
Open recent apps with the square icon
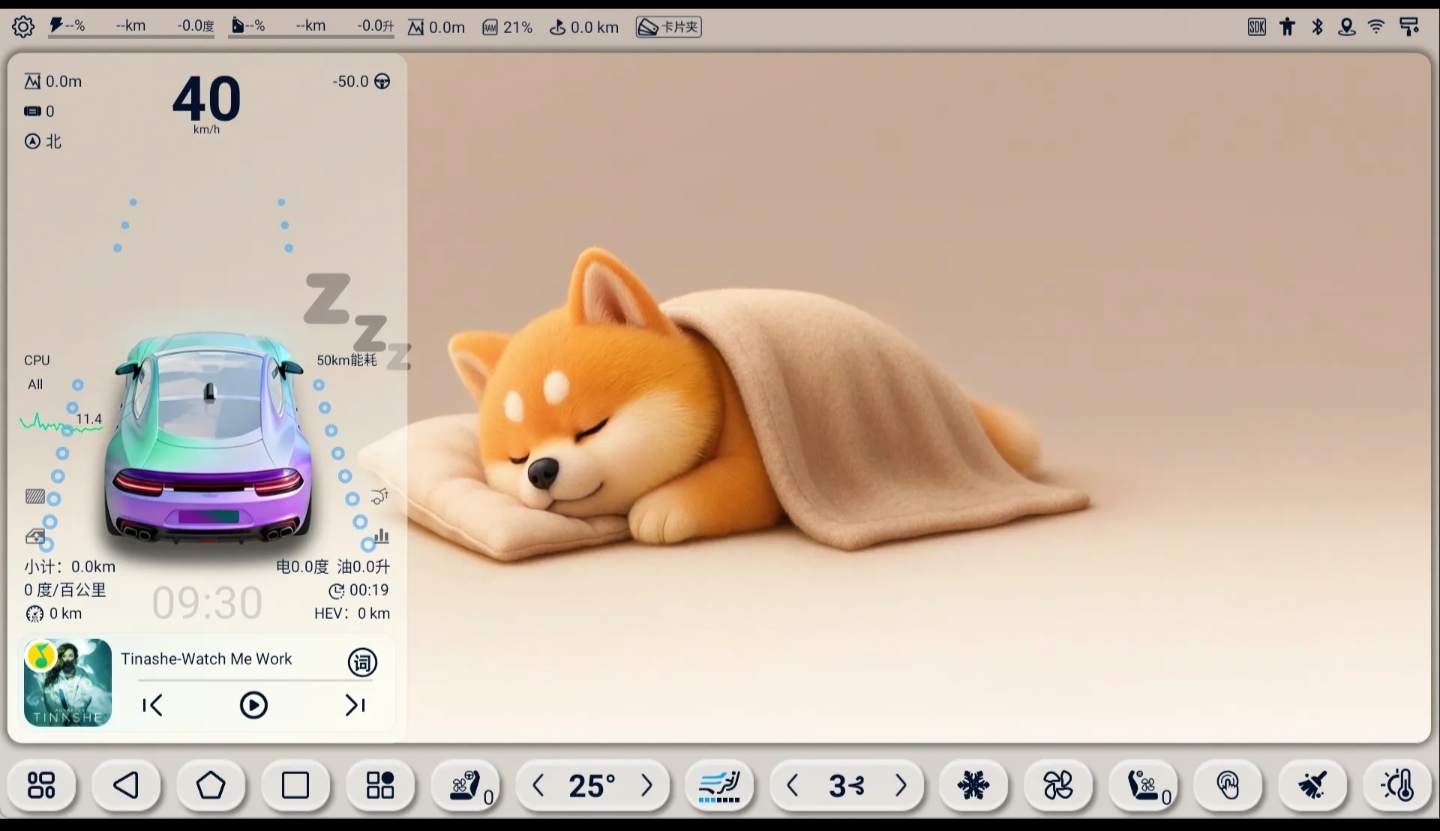click(295, 786)
